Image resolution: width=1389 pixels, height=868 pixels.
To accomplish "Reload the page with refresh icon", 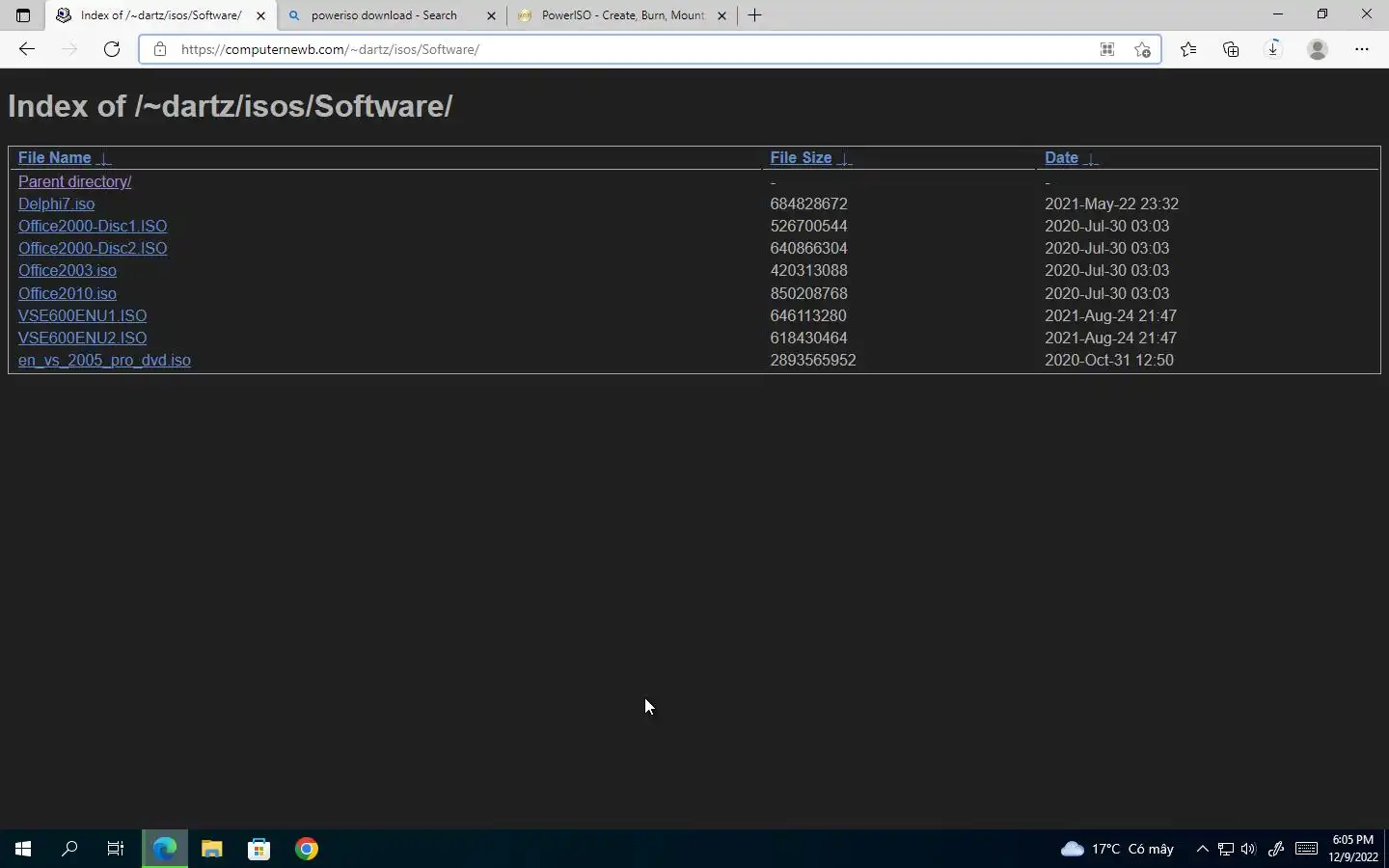I will pyautogui.click(x=112, y=49).
